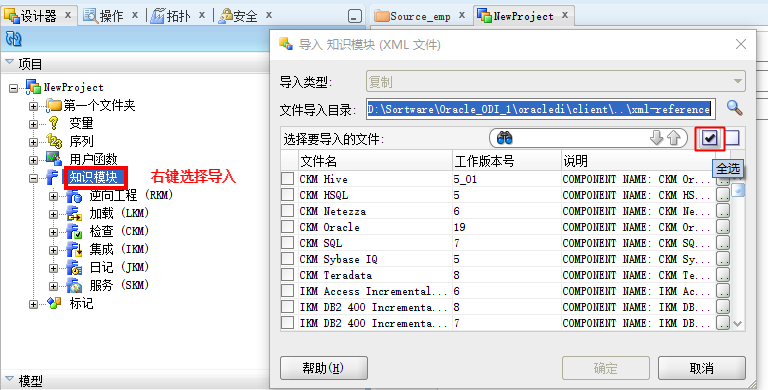Click the find next down arrow
This screenshot has width=768, height=390.
click(x=656, y=139)
